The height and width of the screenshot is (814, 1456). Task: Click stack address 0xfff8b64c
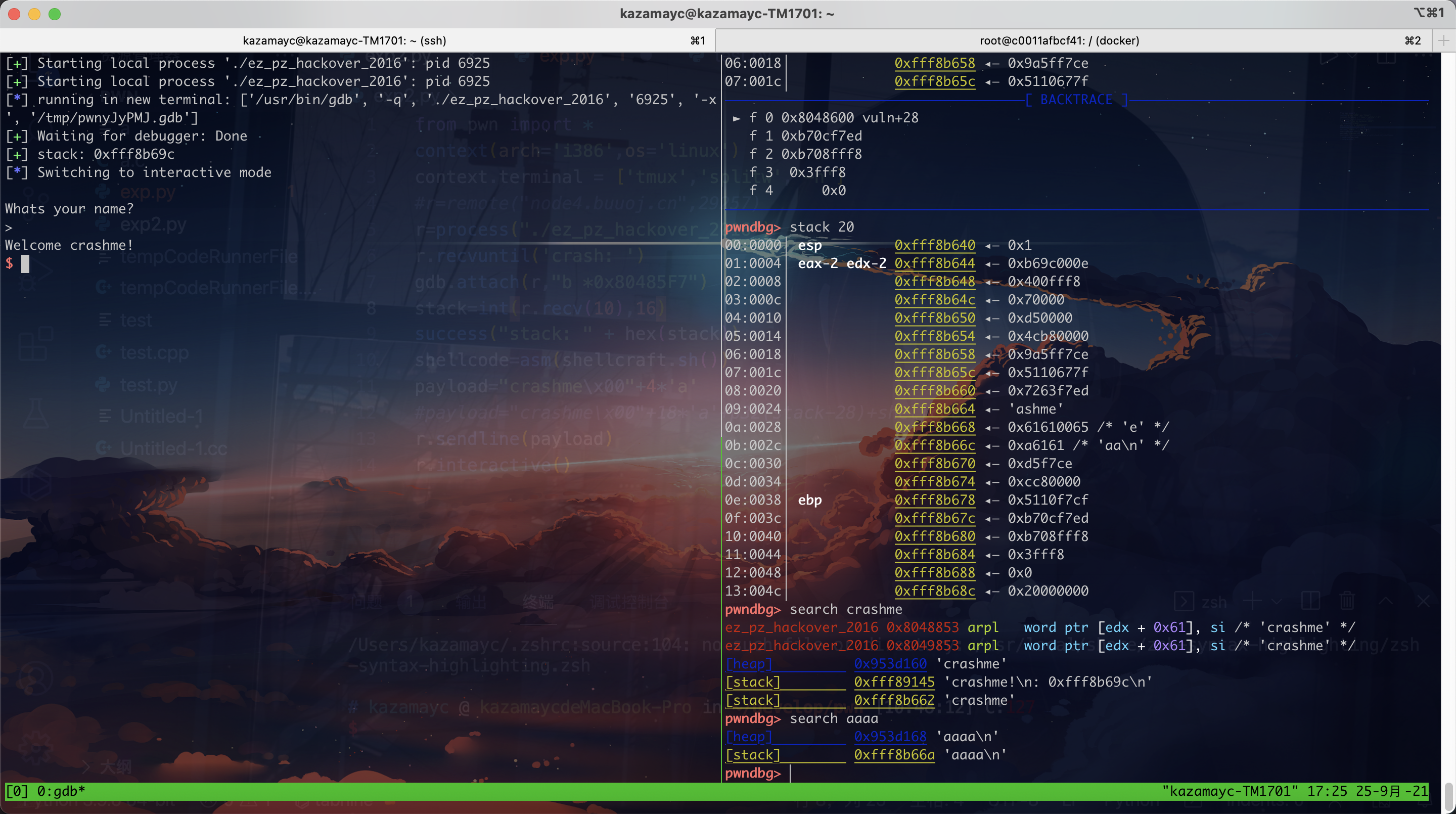(935, 300)
